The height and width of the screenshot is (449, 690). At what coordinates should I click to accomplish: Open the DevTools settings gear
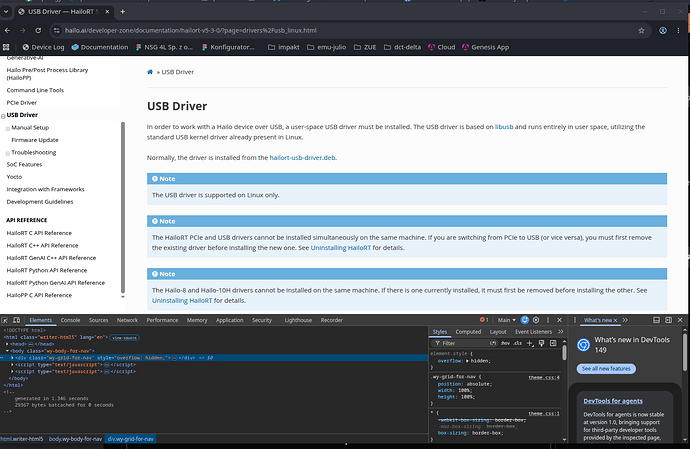click(536, 320)
